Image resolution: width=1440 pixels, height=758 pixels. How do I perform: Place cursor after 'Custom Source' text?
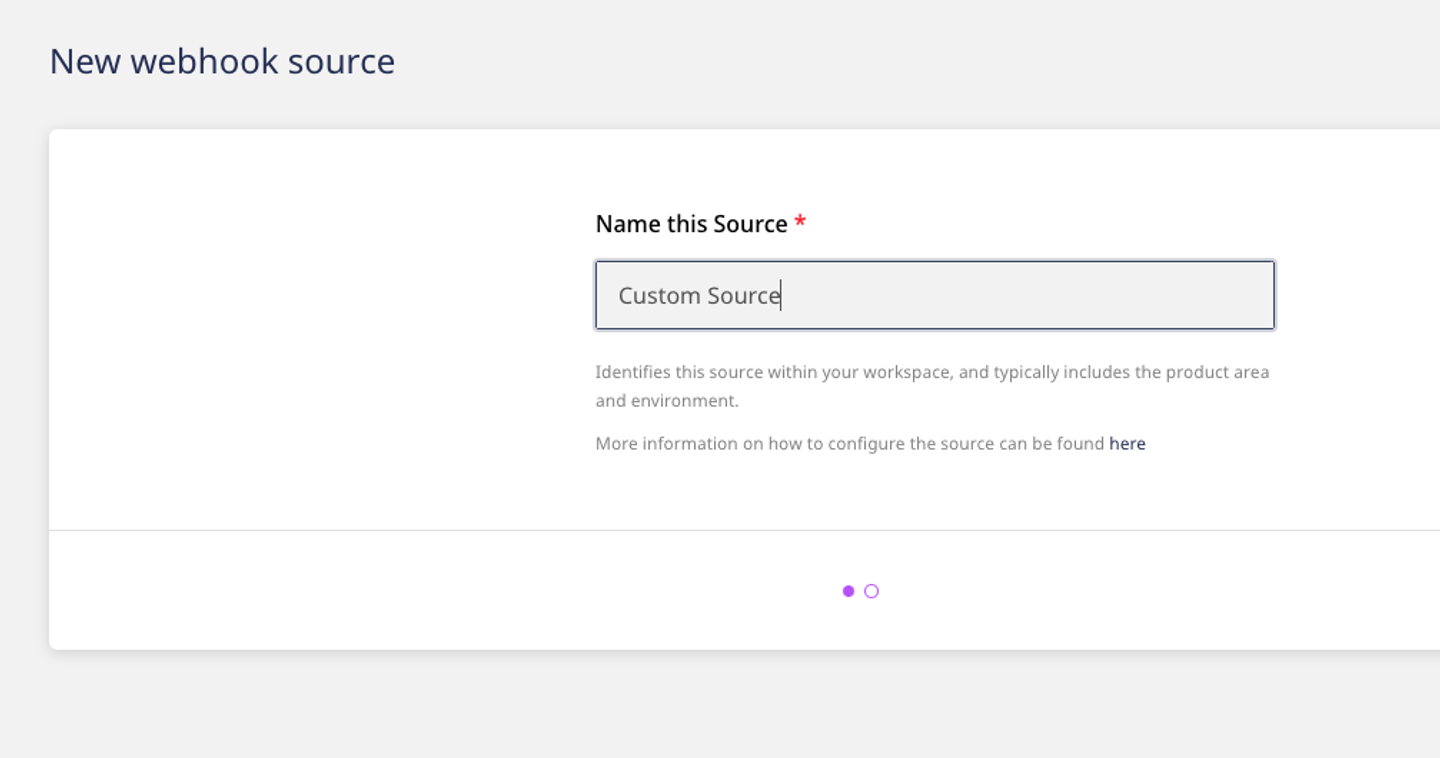coord(781,295)
